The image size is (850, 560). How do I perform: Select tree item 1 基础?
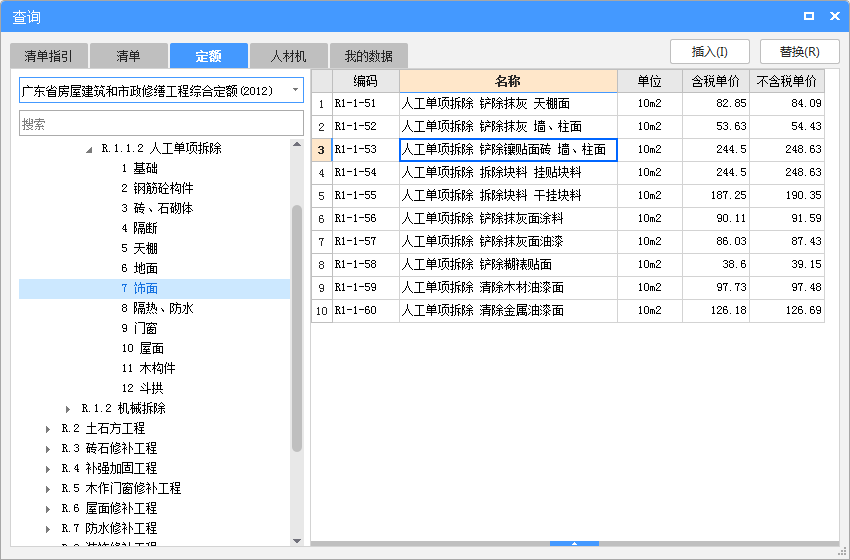point(139,169)
